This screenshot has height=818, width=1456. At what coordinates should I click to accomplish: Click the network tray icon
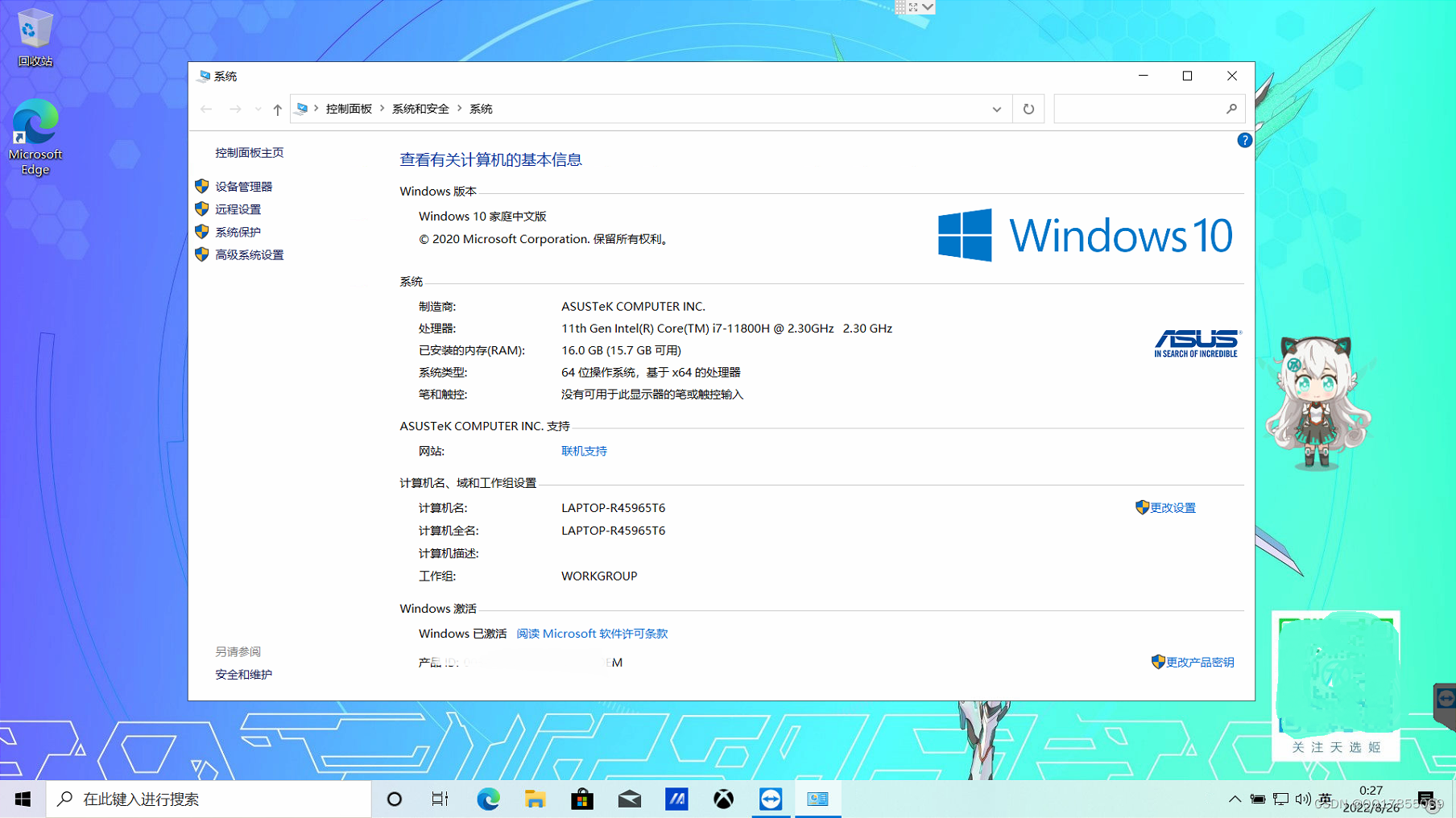click(x=1280, y=799)
